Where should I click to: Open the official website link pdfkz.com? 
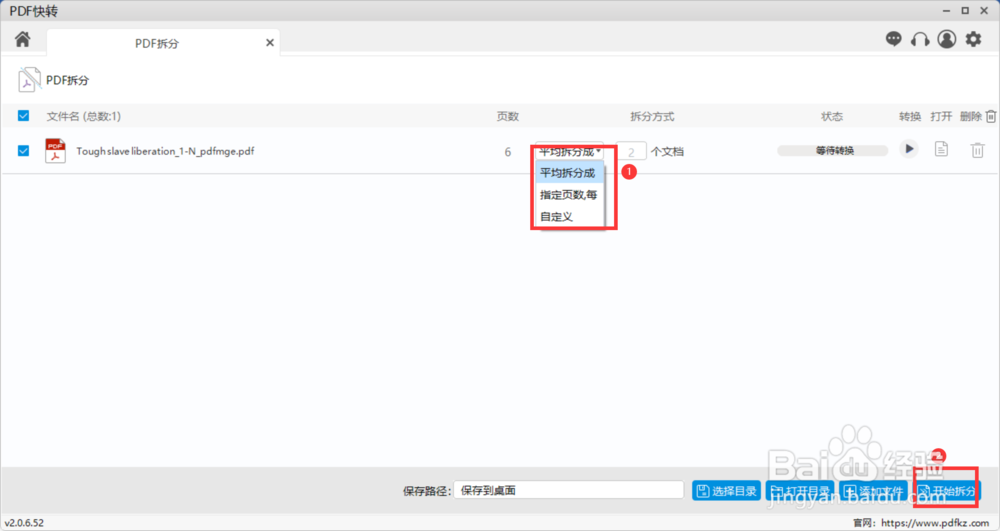(x=935, y=523)
